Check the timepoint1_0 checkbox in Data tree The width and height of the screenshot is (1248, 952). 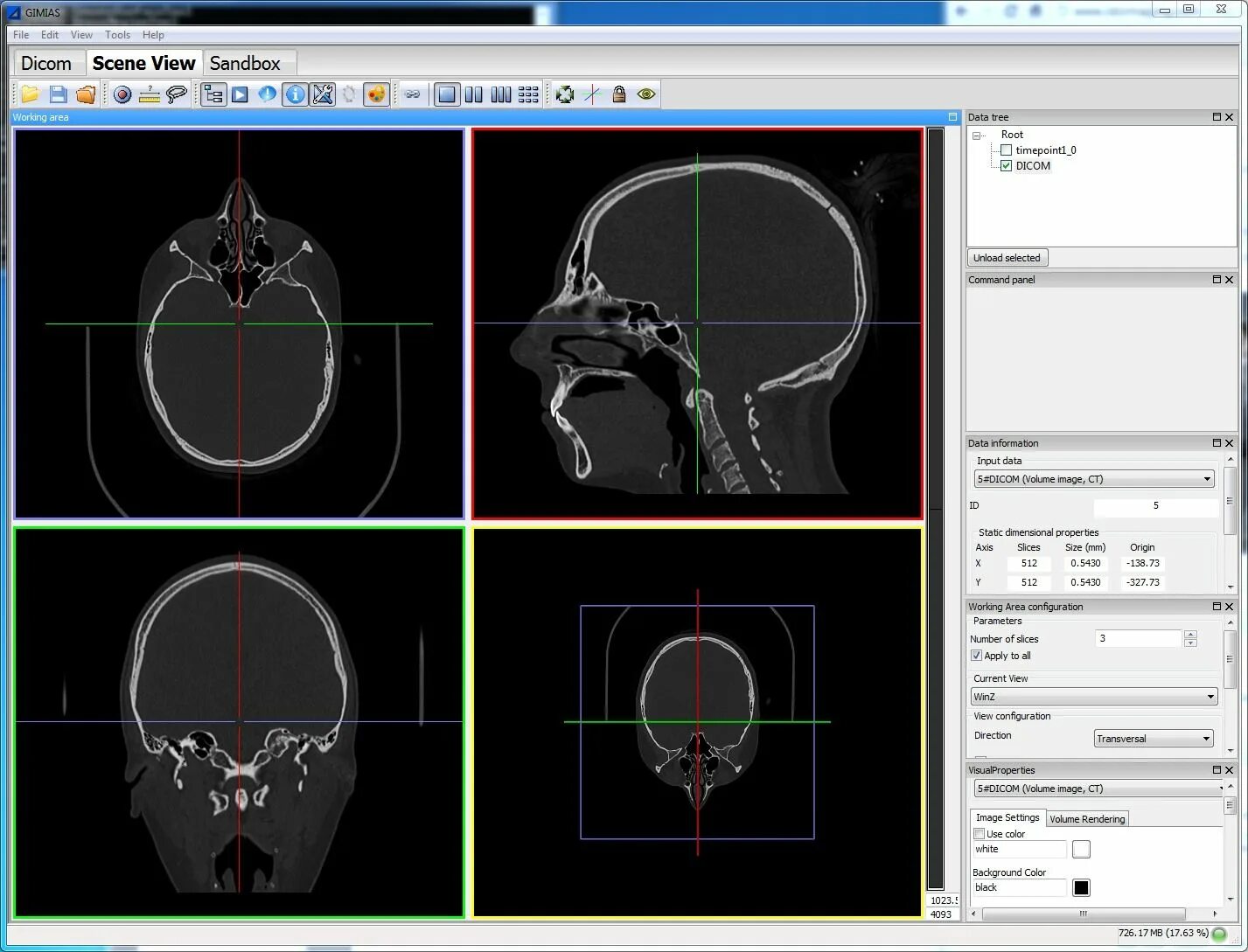tap(1006, 150)
